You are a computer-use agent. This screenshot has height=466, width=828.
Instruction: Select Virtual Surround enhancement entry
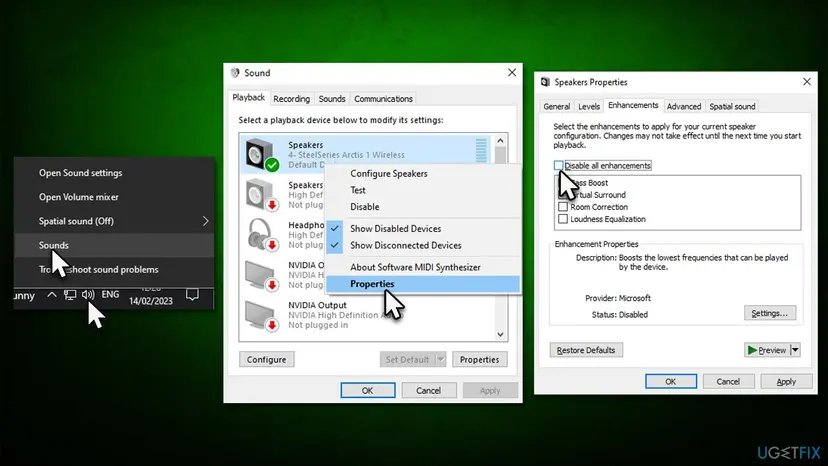tap(598, 195)
